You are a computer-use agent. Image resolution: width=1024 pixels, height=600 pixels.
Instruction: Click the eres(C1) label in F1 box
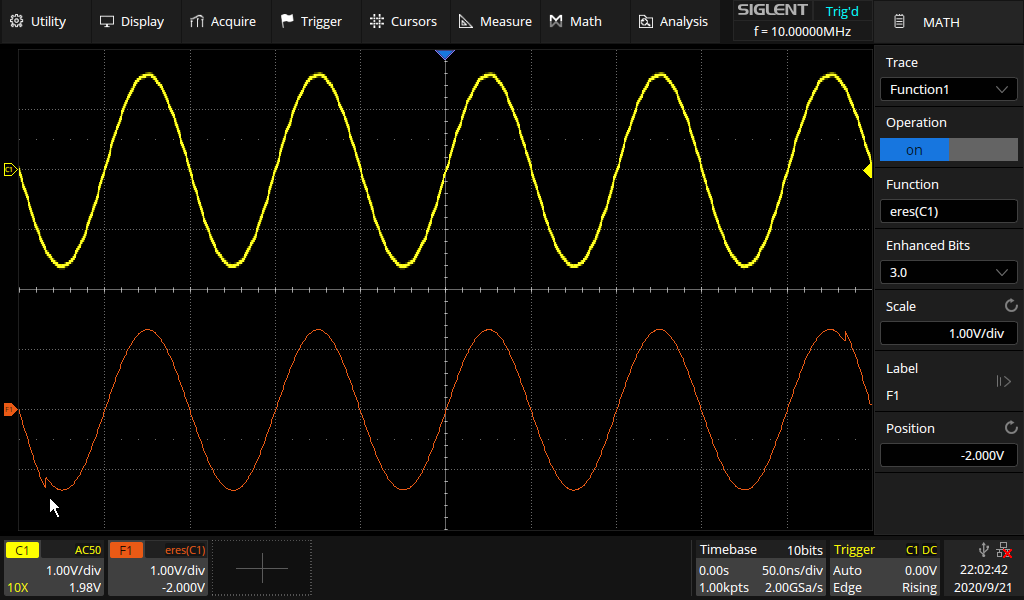[185, 550]
